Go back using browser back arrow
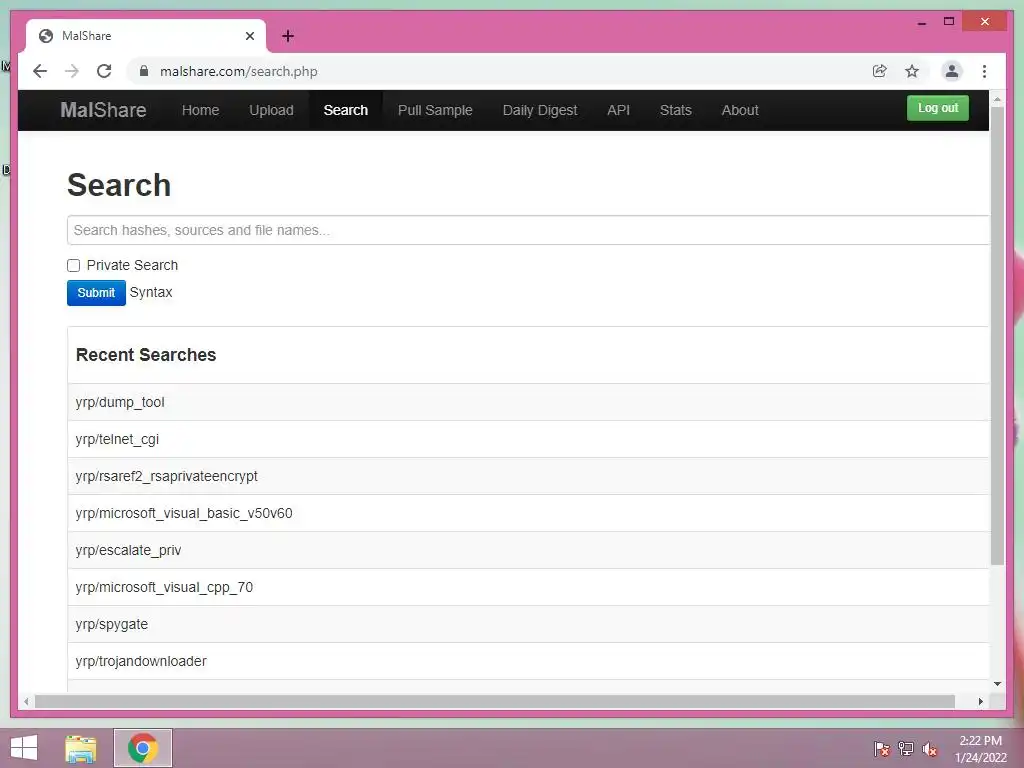This screenshot has height=768, width=1024. [x=40, y=71]
